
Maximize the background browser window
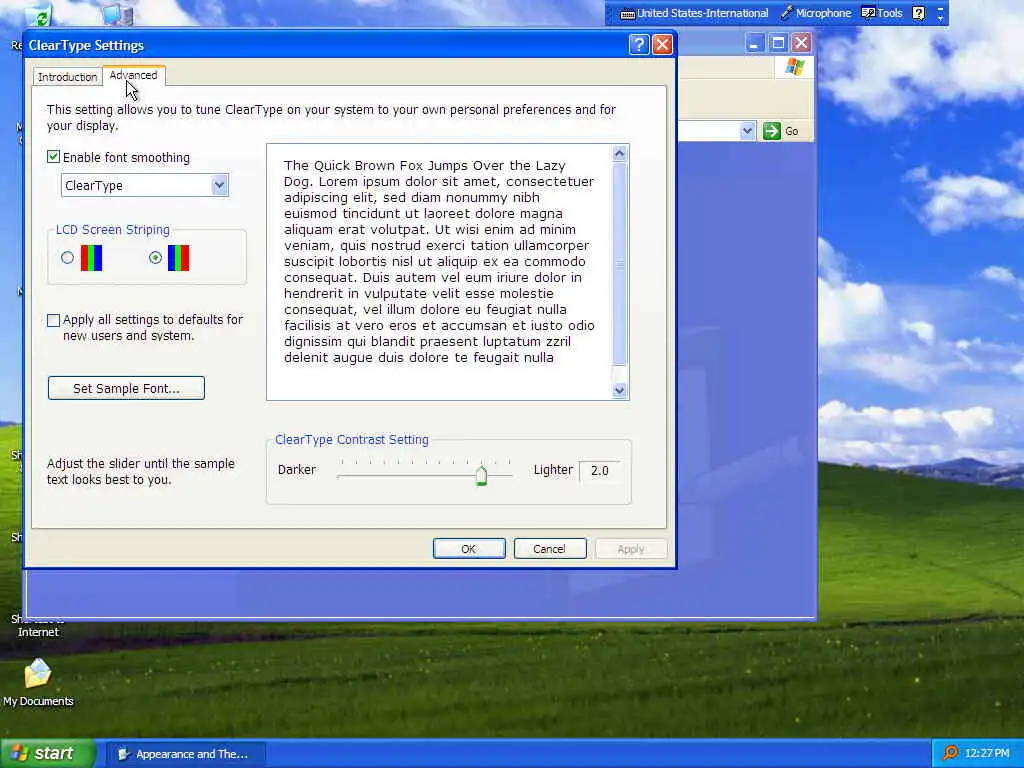(x=778, y=43)
